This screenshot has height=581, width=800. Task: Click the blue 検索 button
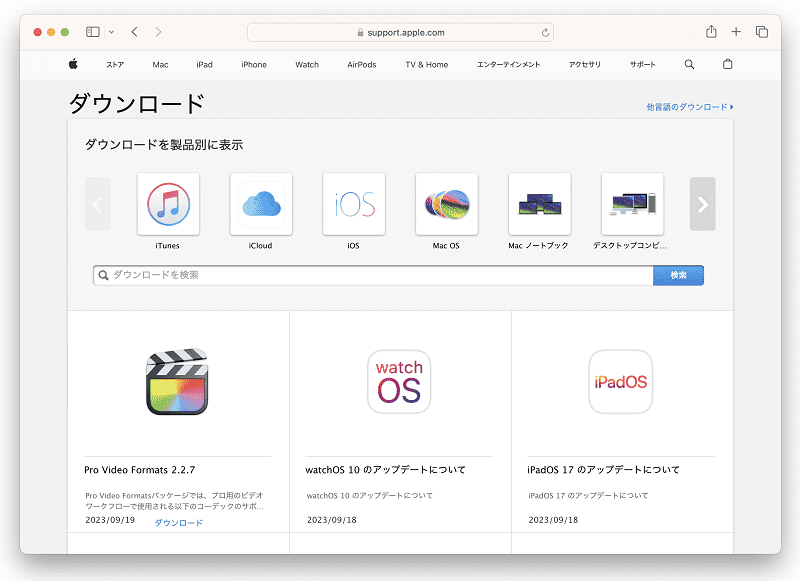click(x=678, y=275)
